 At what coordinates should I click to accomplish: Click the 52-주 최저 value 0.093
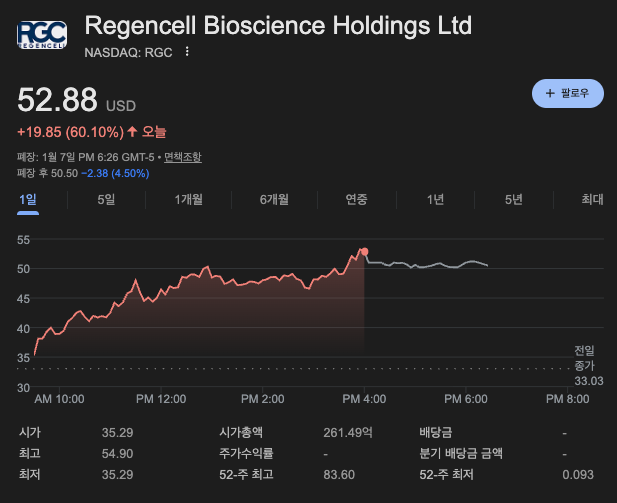[578, 475]
